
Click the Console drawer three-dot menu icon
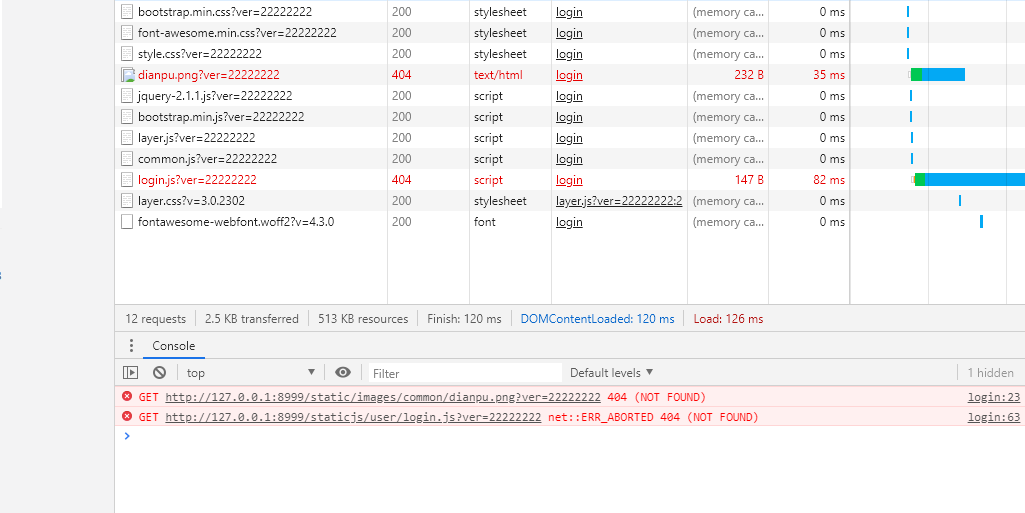point(131,346)
